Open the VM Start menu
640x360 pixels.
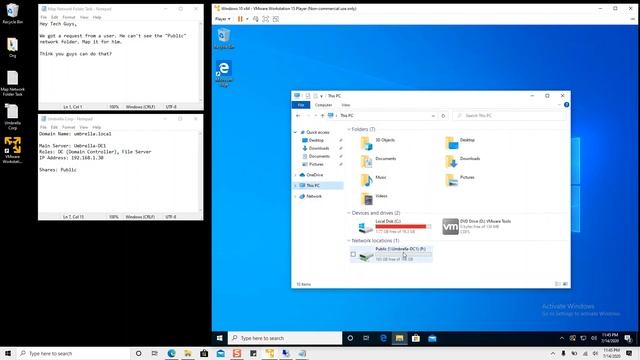click(220, 338)
